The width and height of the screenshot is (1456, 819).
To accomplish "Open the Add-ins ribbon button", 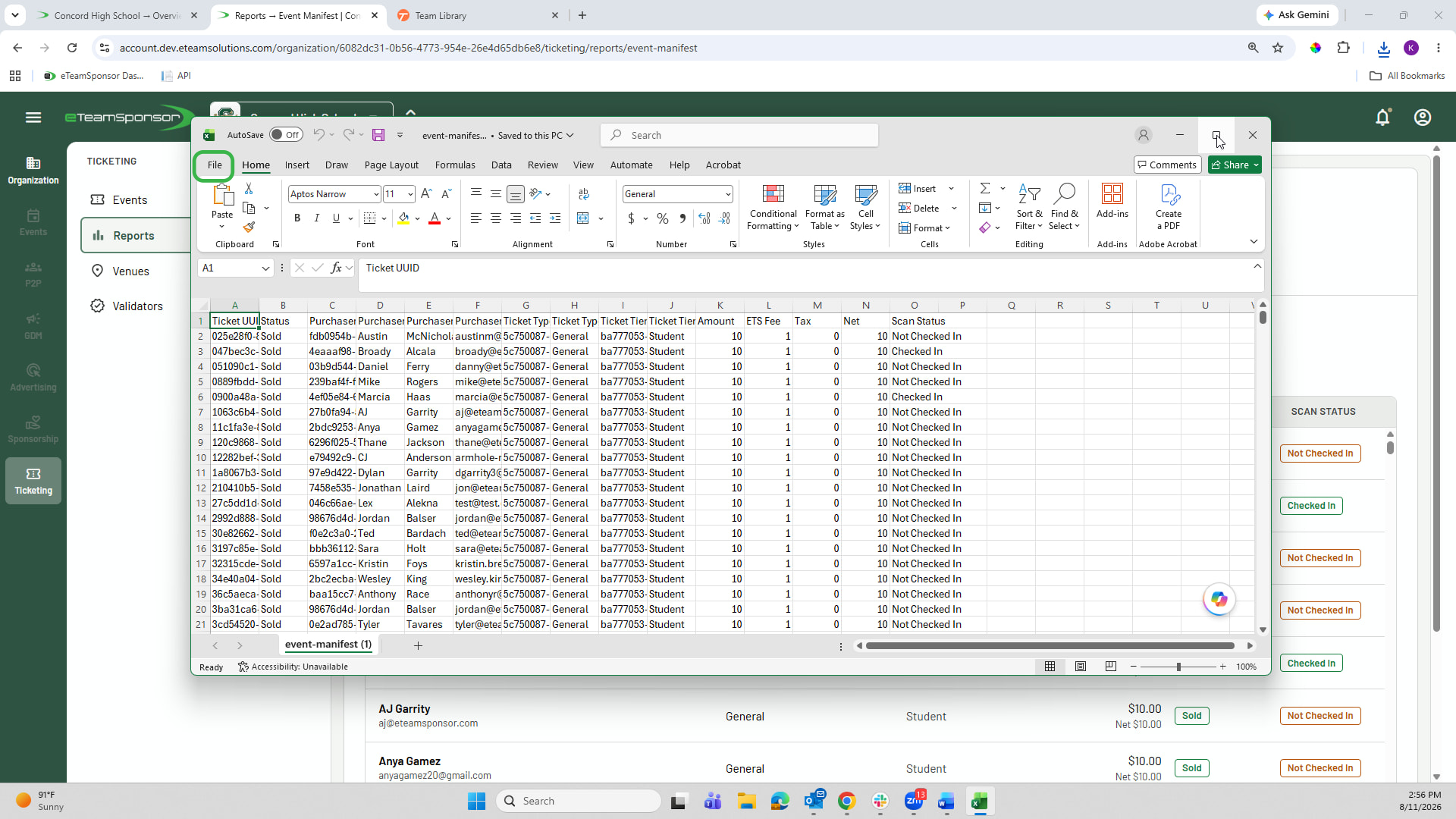I will pos(1112,201).
